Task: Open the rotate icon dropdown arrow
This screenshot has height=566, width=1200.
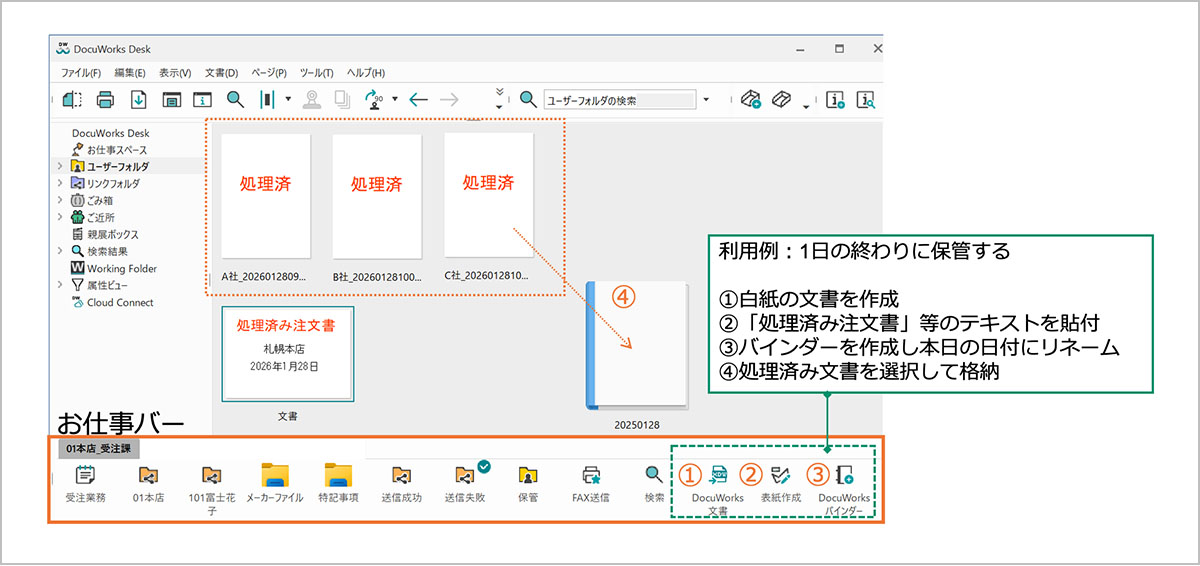Action: [x=395, y=100]
